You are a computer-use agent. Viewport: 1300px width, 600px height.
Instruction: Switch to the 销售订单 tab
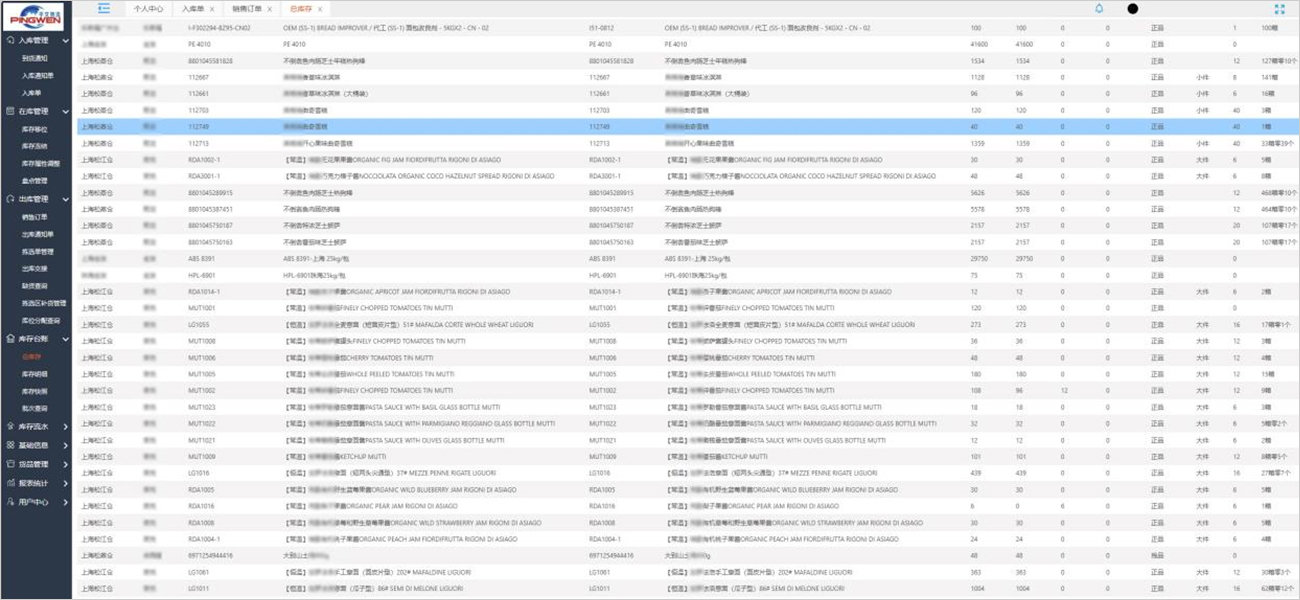click(x=245, y=9)
